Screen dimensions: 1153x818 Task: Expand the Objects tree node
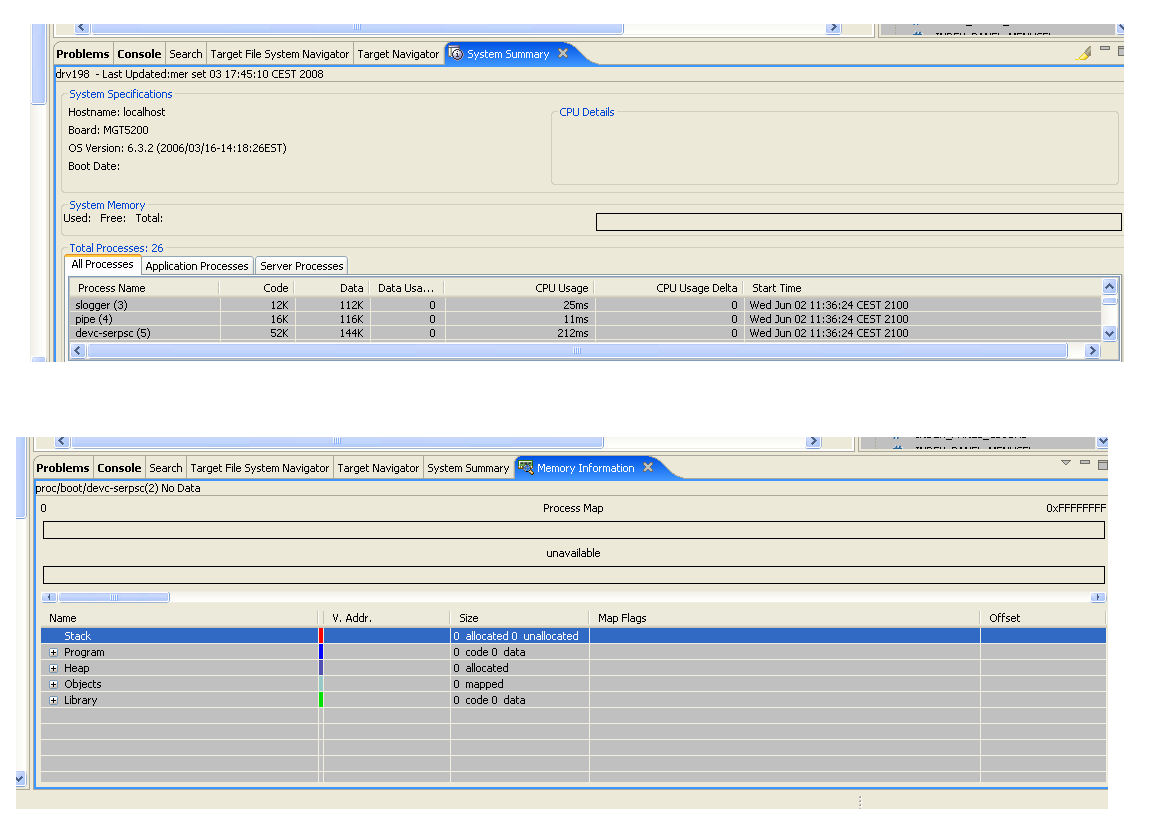pos(53,684)
